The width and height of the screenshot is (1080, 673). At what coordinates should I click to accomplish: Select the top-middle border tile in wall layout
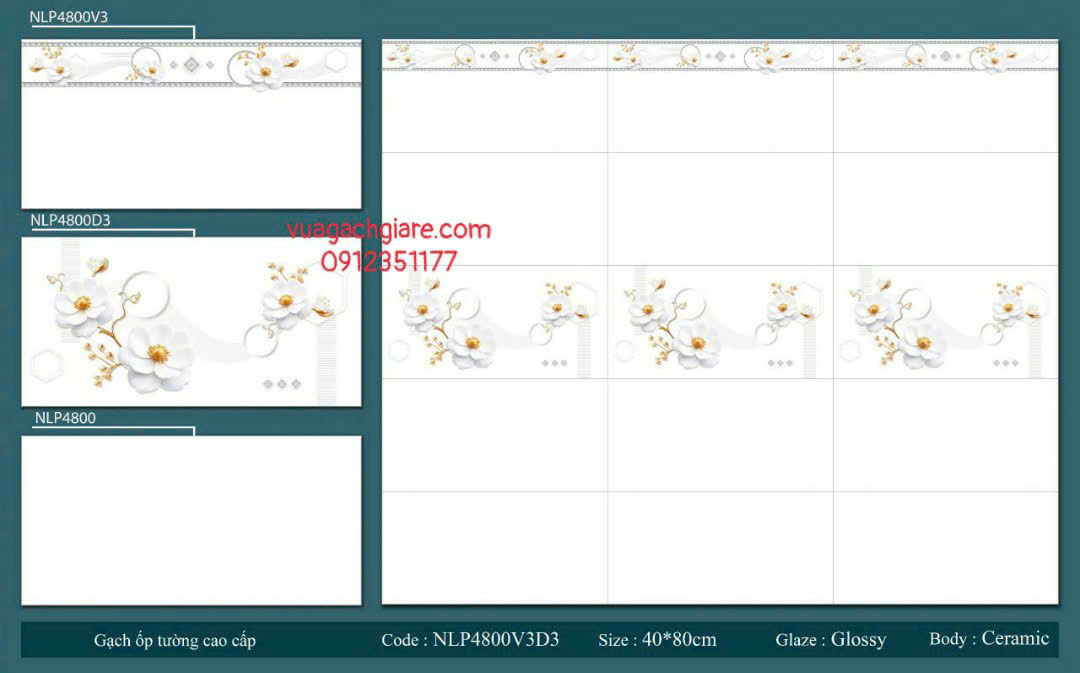720,97
